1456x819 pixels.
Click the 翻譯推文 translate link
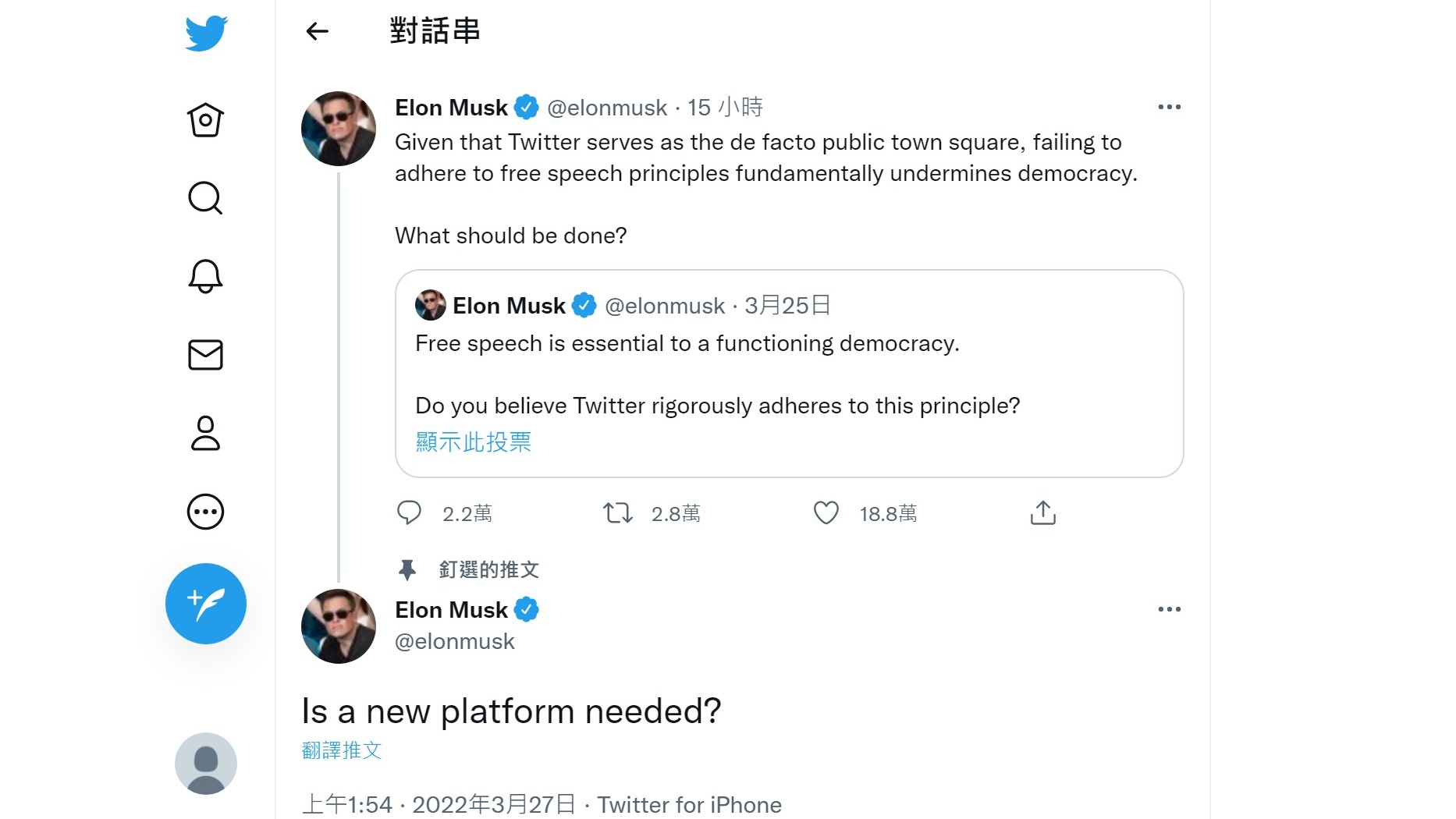[342, 750]
